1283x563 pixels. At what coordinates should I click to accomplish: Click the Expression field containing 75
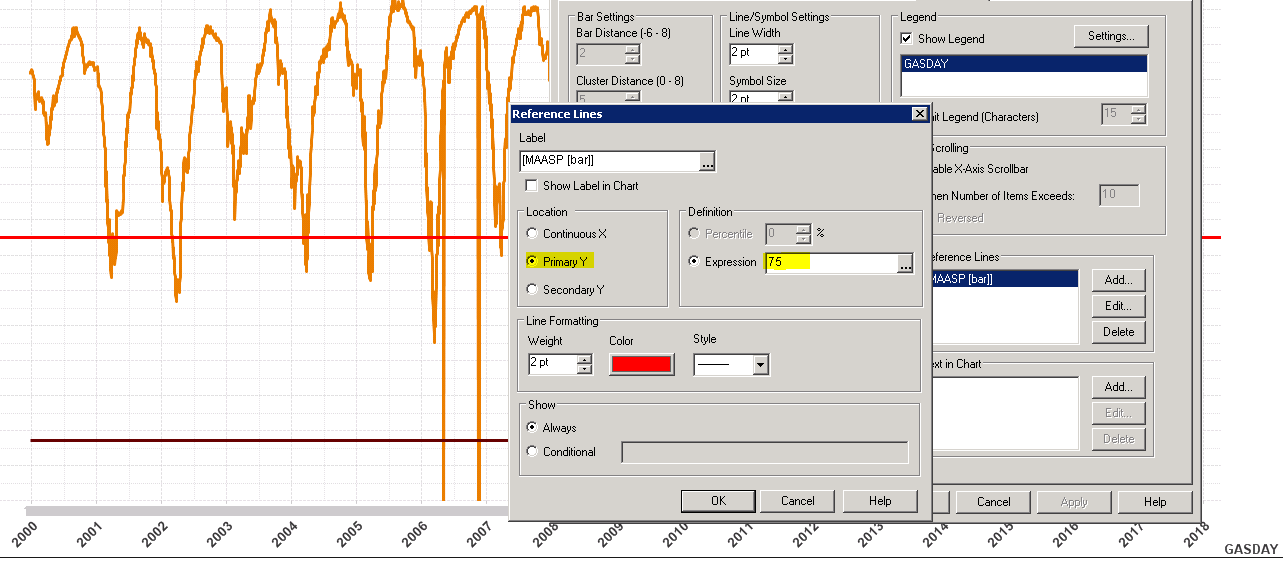point(831,263)
